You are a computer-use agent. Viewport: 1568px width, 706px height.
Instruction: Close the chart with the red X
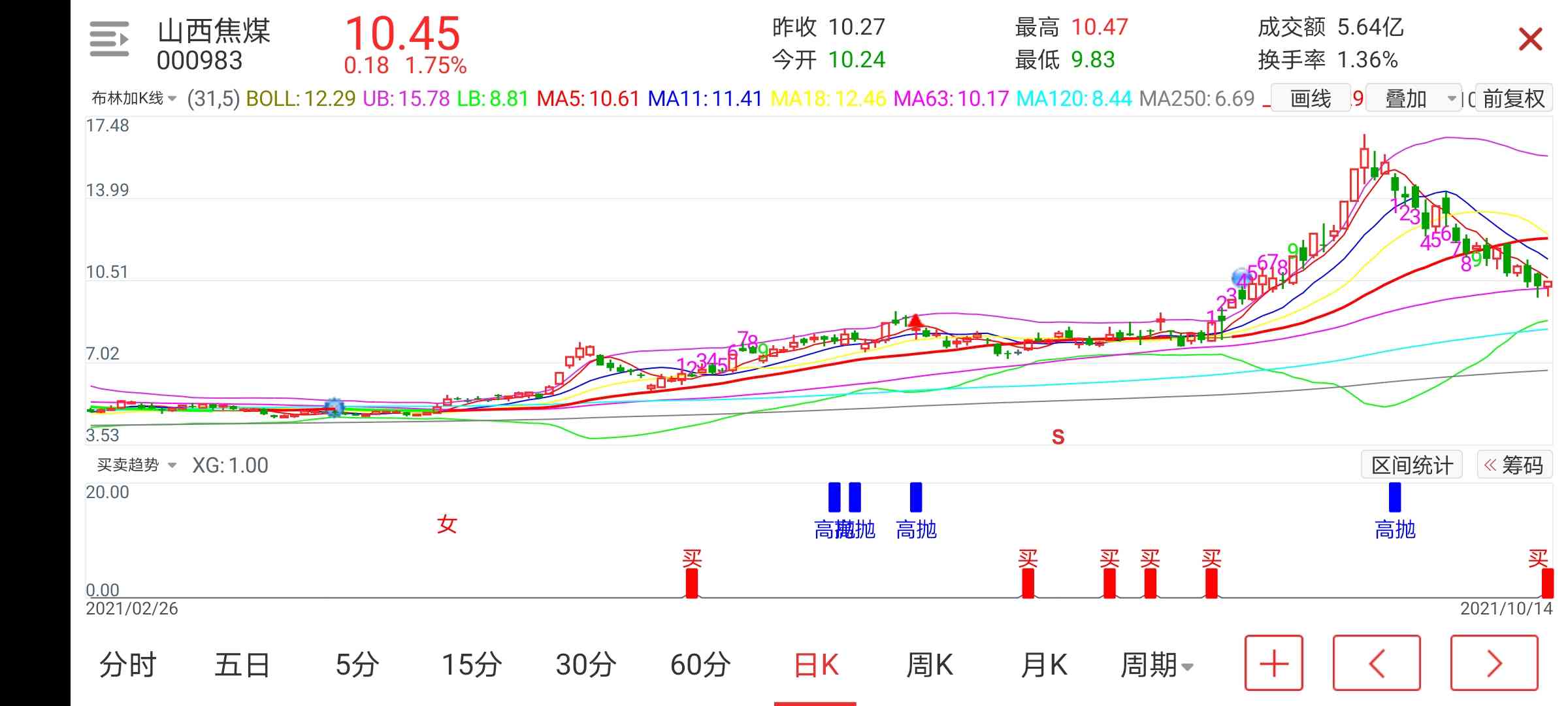tap(1530, 39)
